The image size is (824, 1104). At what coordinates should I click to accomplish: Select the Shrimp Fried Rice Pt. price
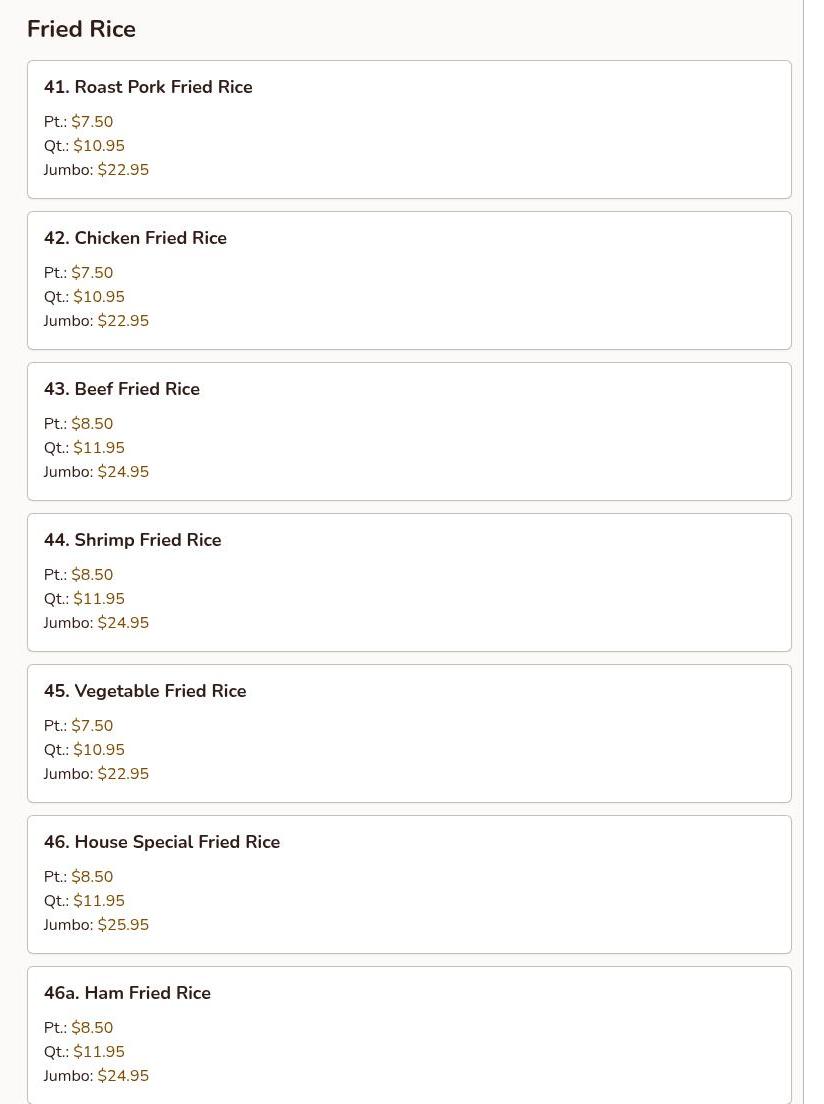pos(92,575)
